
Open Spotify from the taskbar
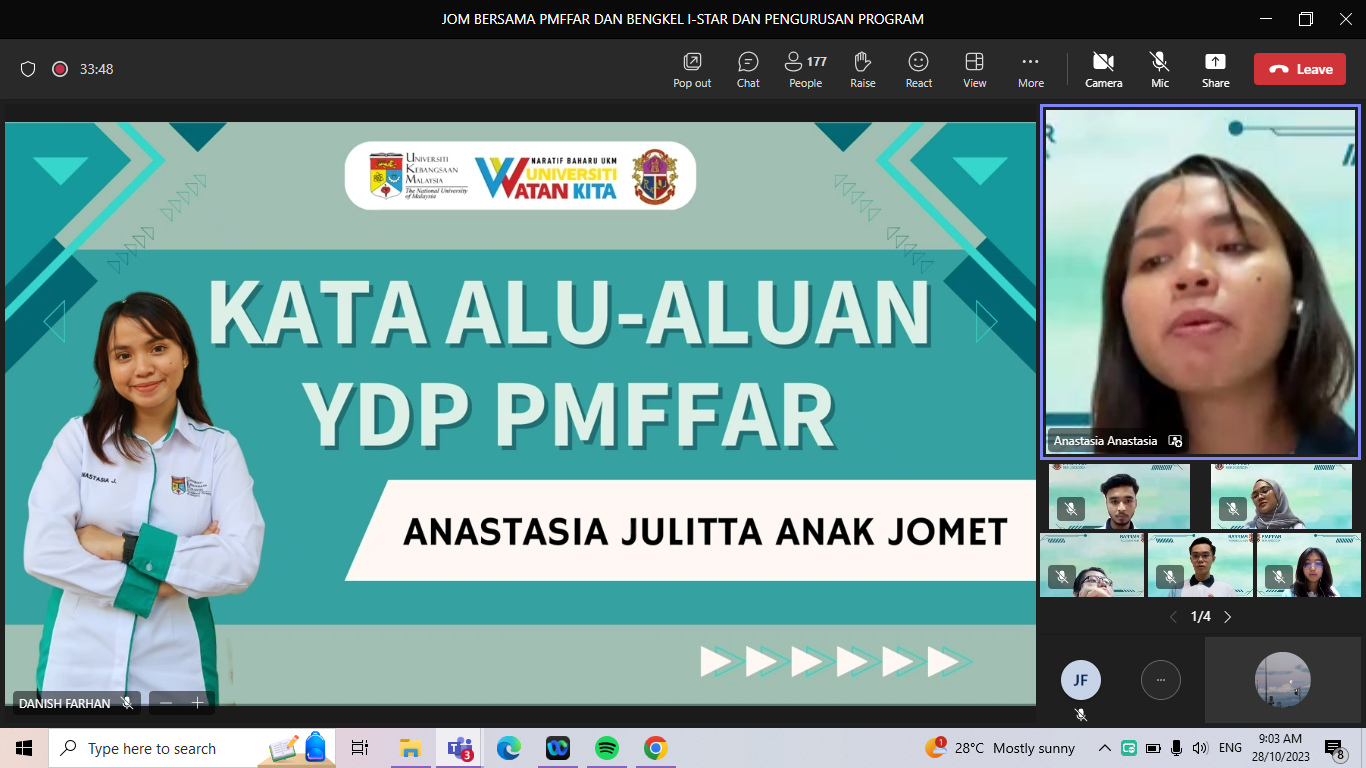point(606,748)
